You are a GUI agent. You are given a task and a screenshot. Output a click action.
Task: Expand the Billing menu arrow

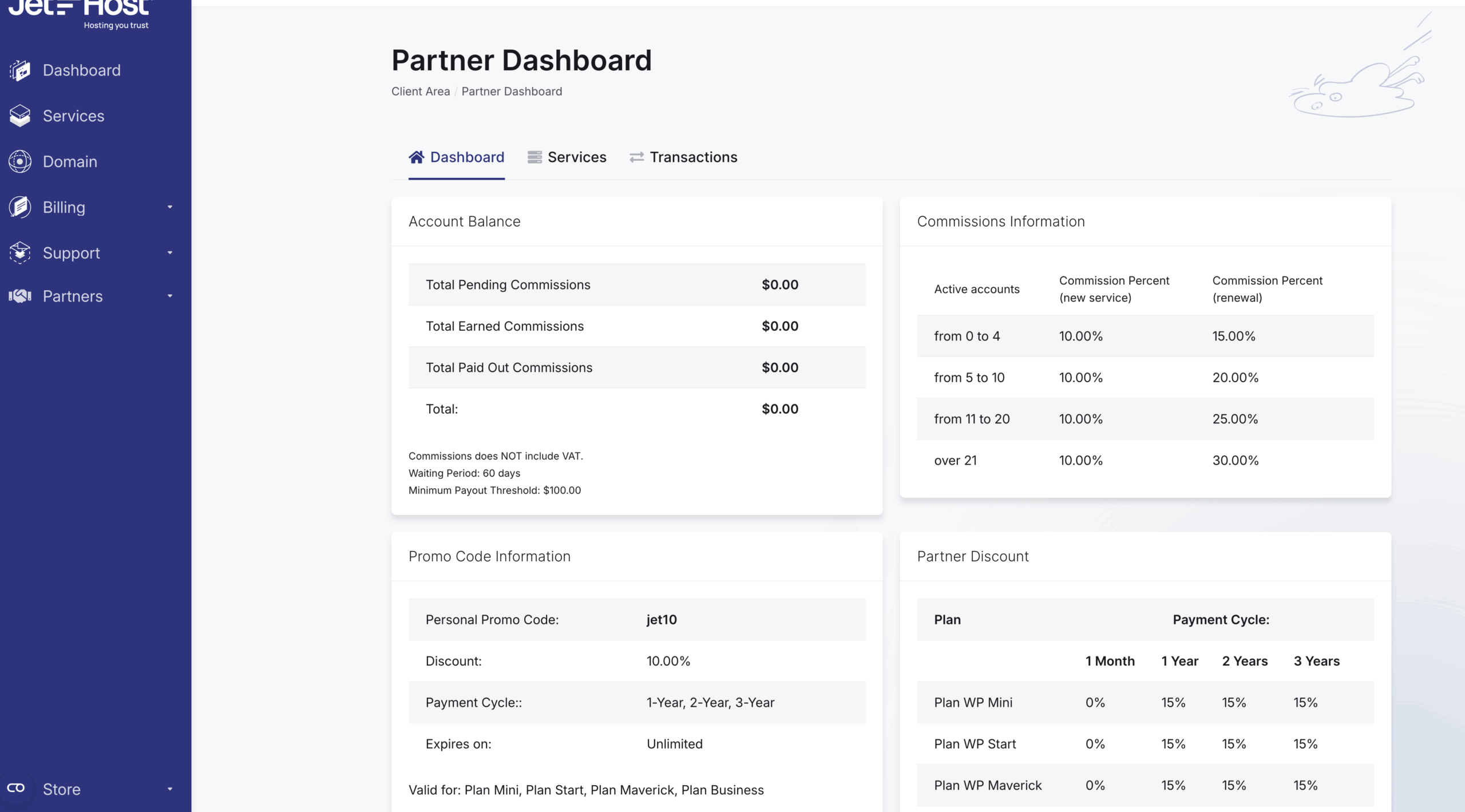pyautogui.click(x=170, y=207)
